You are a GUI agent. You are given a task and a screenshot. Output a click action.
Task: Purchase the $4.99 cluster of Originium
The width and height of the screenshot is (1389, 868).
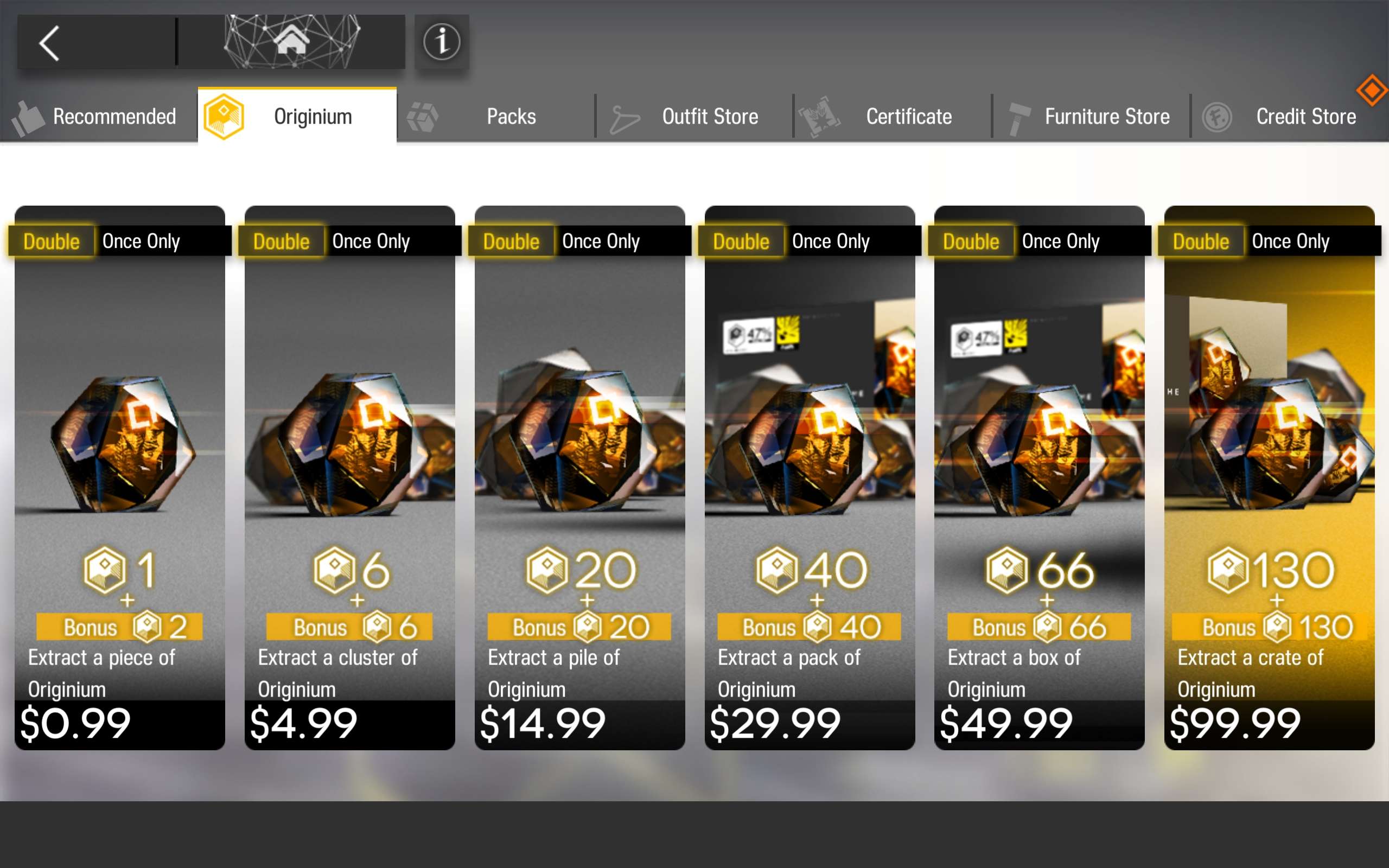(349, 477)
